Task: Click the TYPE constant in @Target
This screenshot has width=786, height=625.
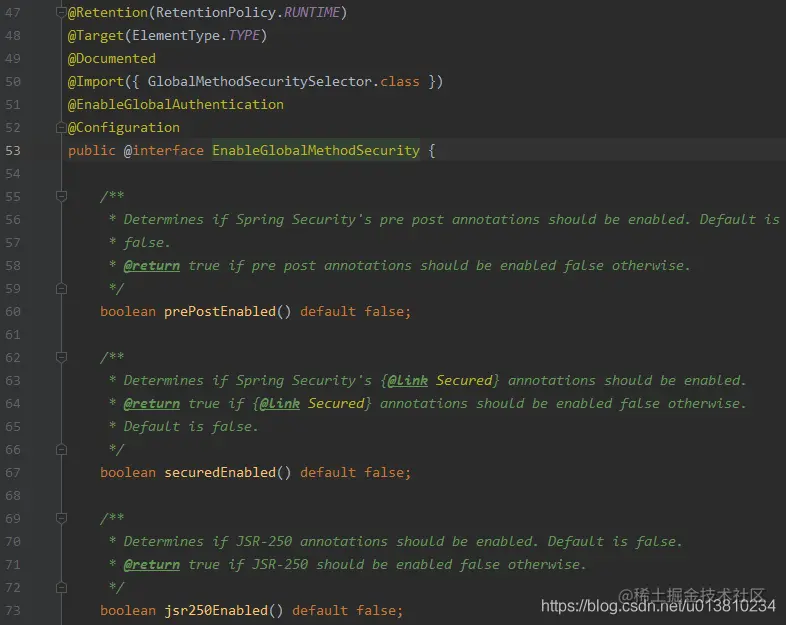Action: coord(244,36)
